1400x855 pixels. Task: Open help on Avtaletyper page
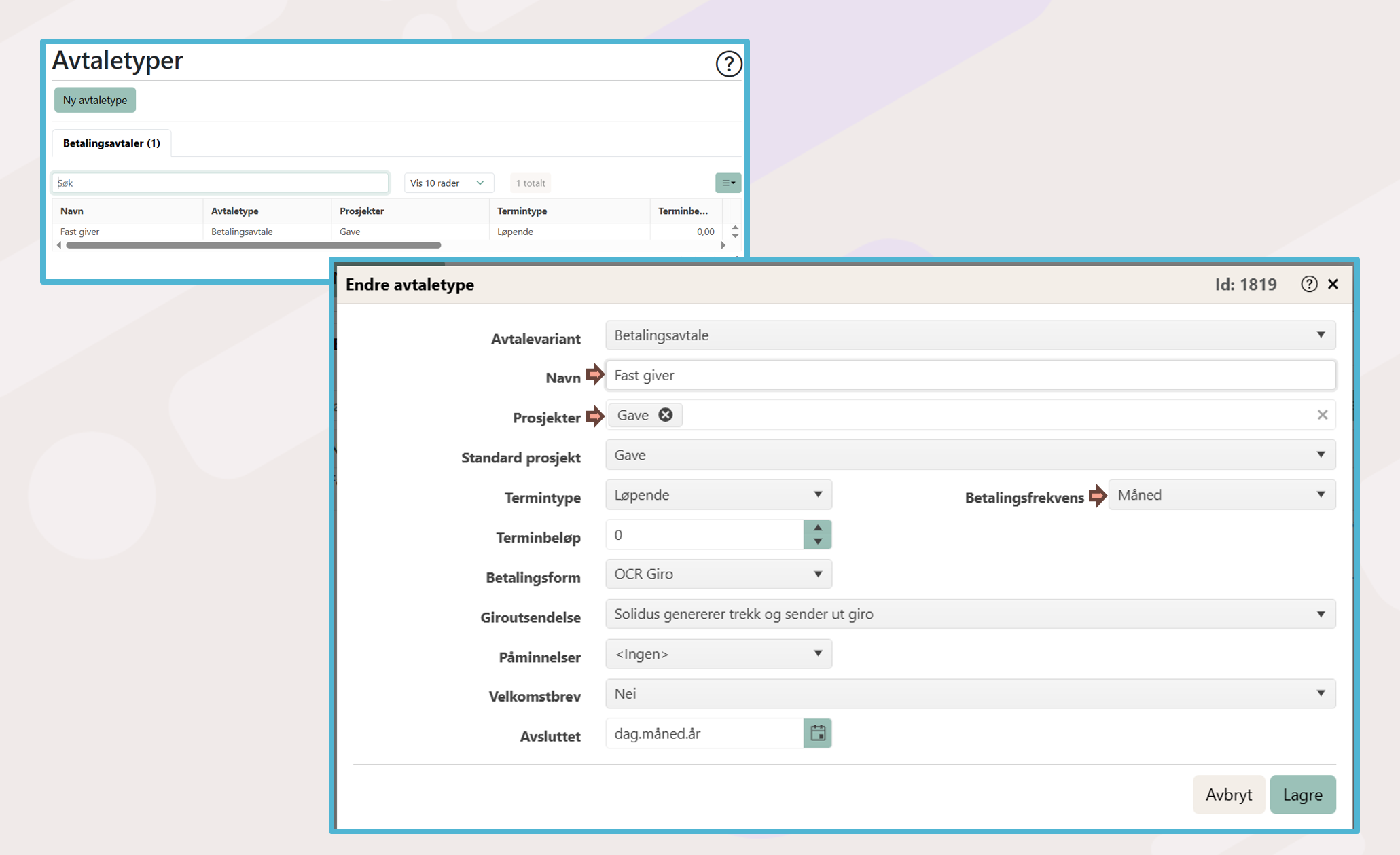728,64
